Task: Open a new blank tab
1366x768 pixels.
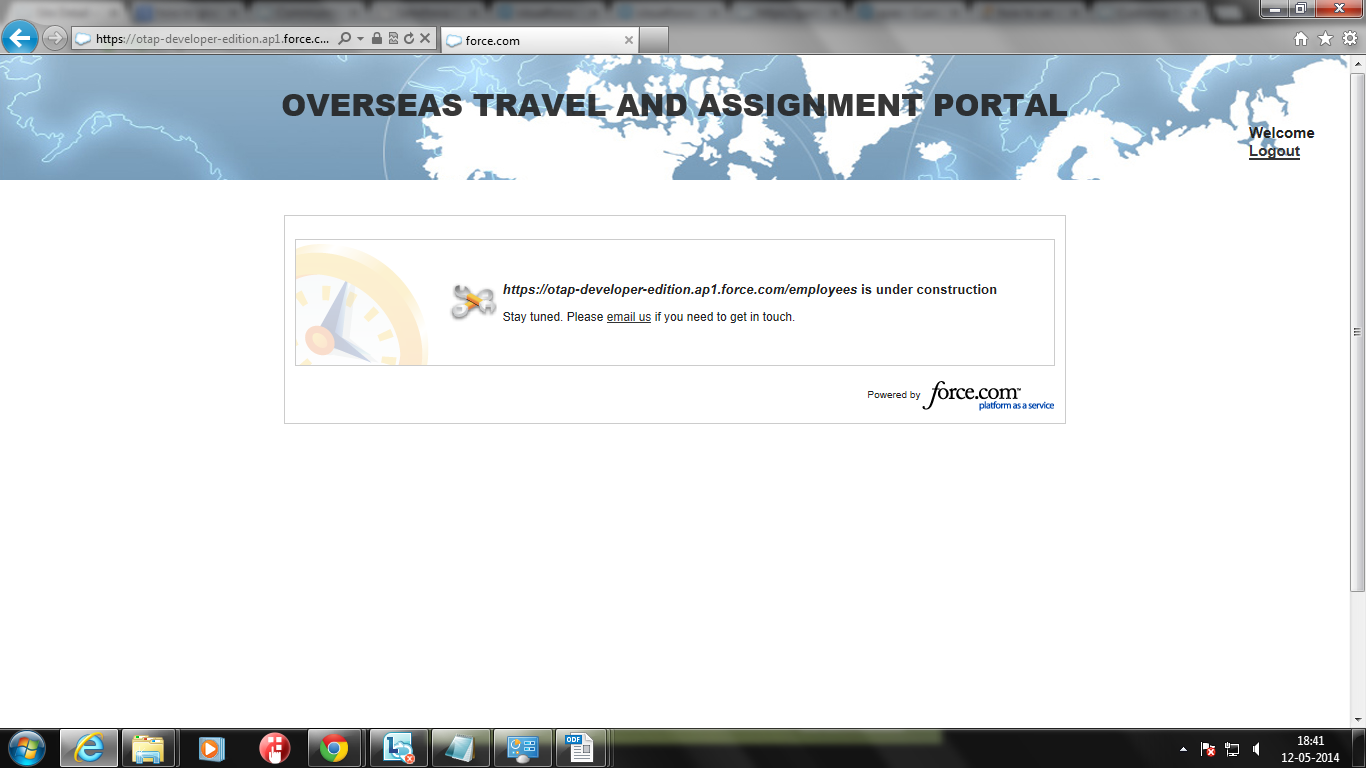Action: click(x=653, y=40)
